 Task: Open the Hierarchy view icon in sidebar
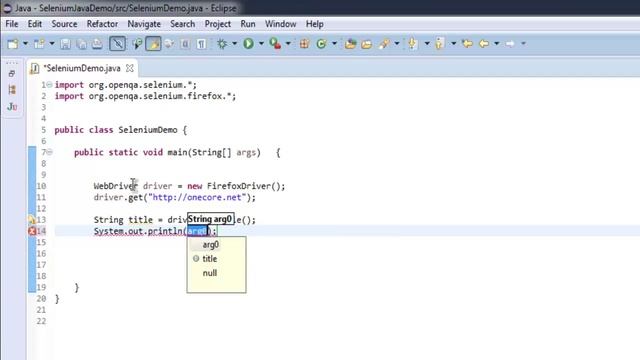(12, 90)
